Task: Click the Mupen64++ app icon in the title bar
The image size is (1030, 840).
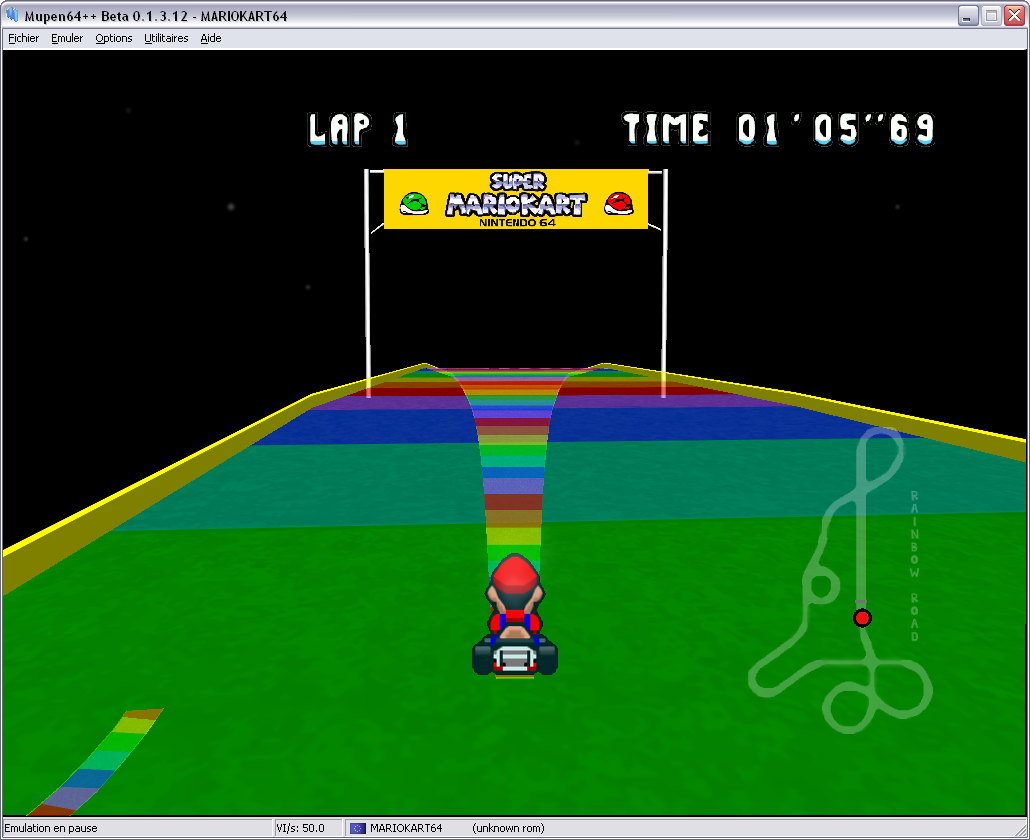Action: (12, 15)
